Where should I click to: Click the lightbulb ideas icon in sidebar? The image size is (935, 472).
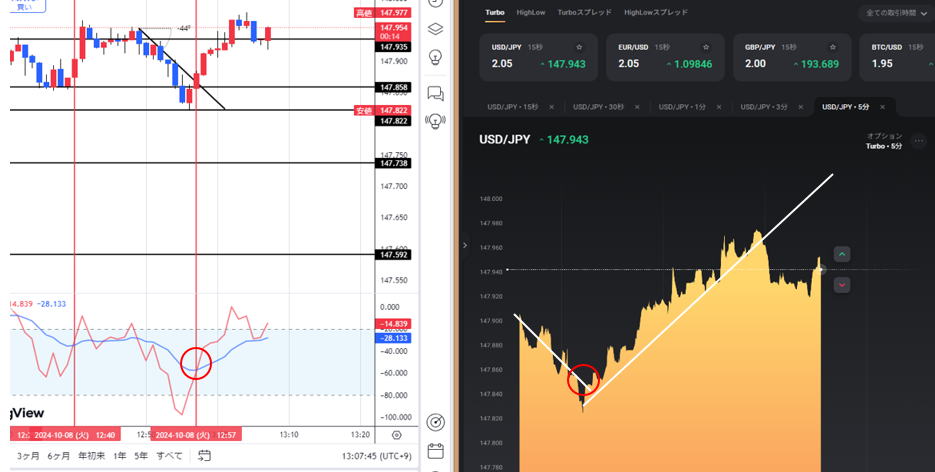tap(435, 57)
